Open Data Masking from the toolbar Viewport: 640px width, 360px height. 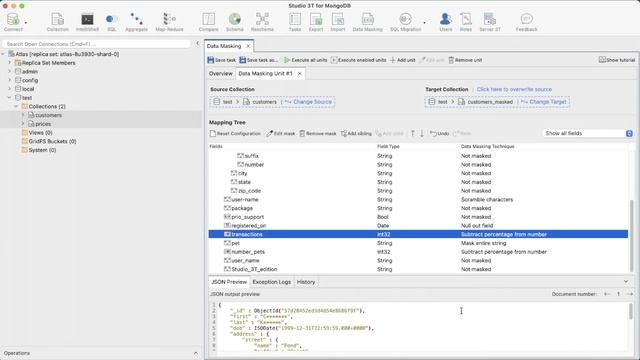coord(367,22)
